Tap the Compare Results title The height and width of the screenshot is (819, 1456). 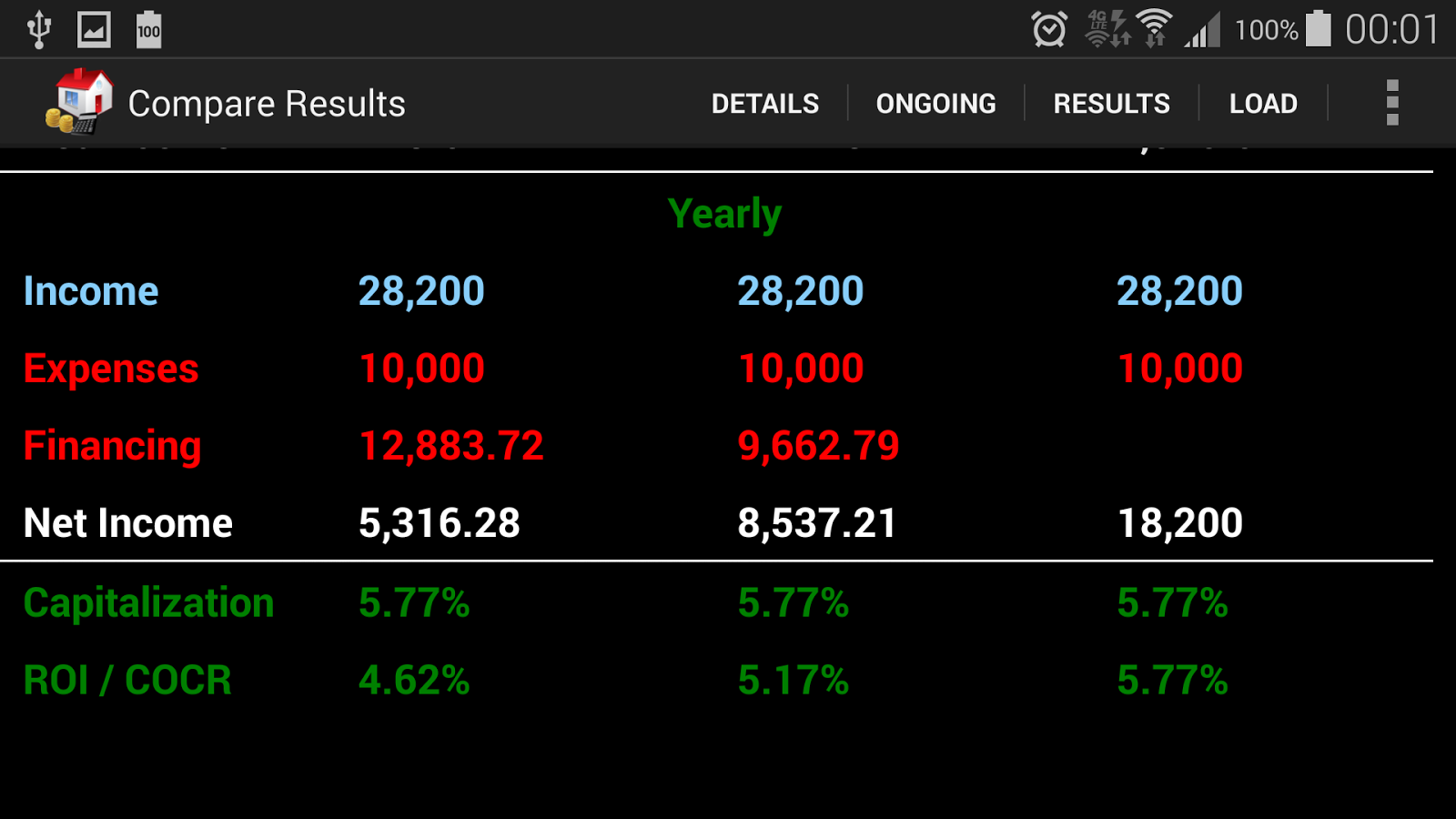coord(267,104)
